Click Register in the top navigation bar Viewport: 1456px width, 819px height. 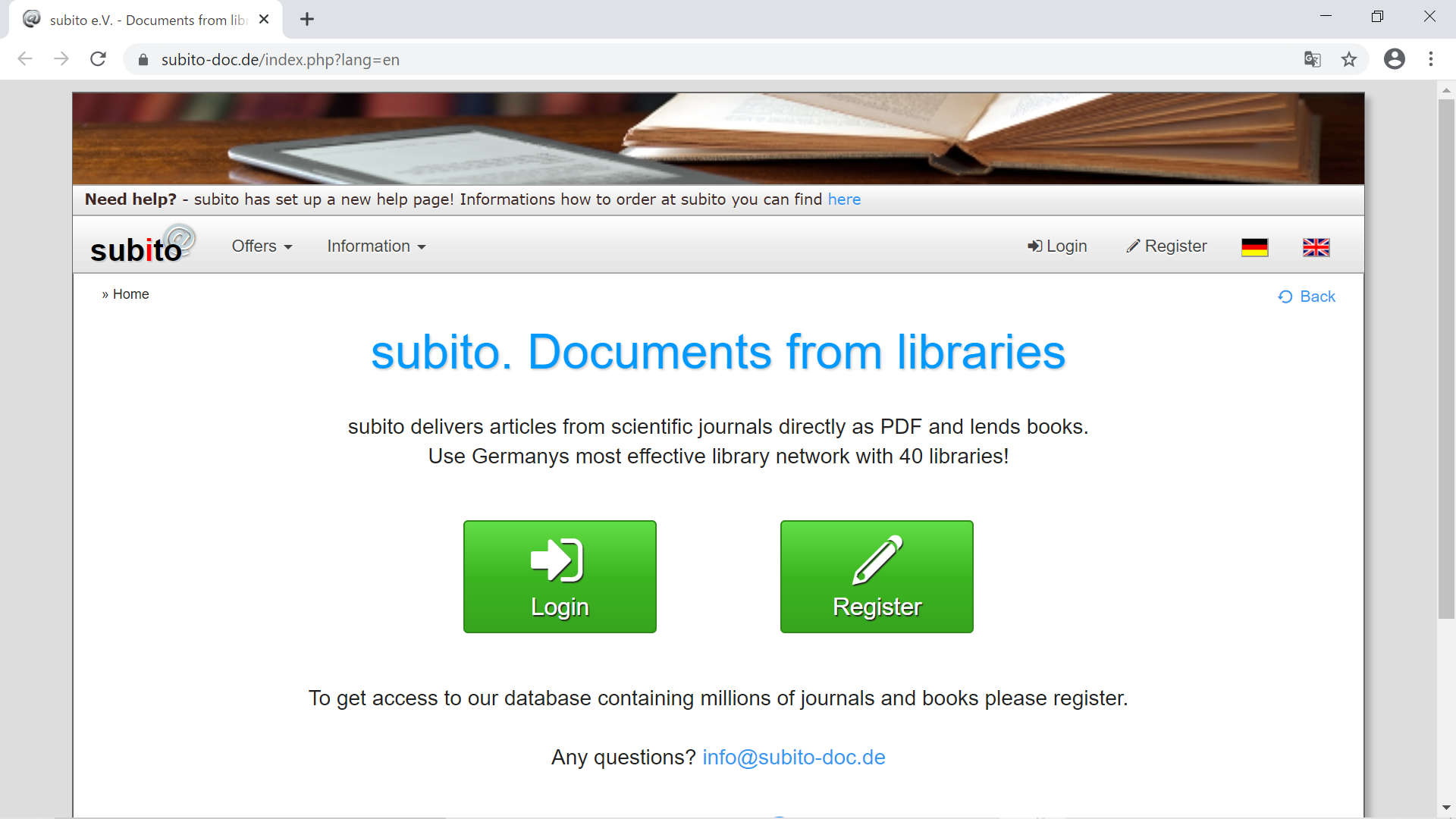point(1166,246)
